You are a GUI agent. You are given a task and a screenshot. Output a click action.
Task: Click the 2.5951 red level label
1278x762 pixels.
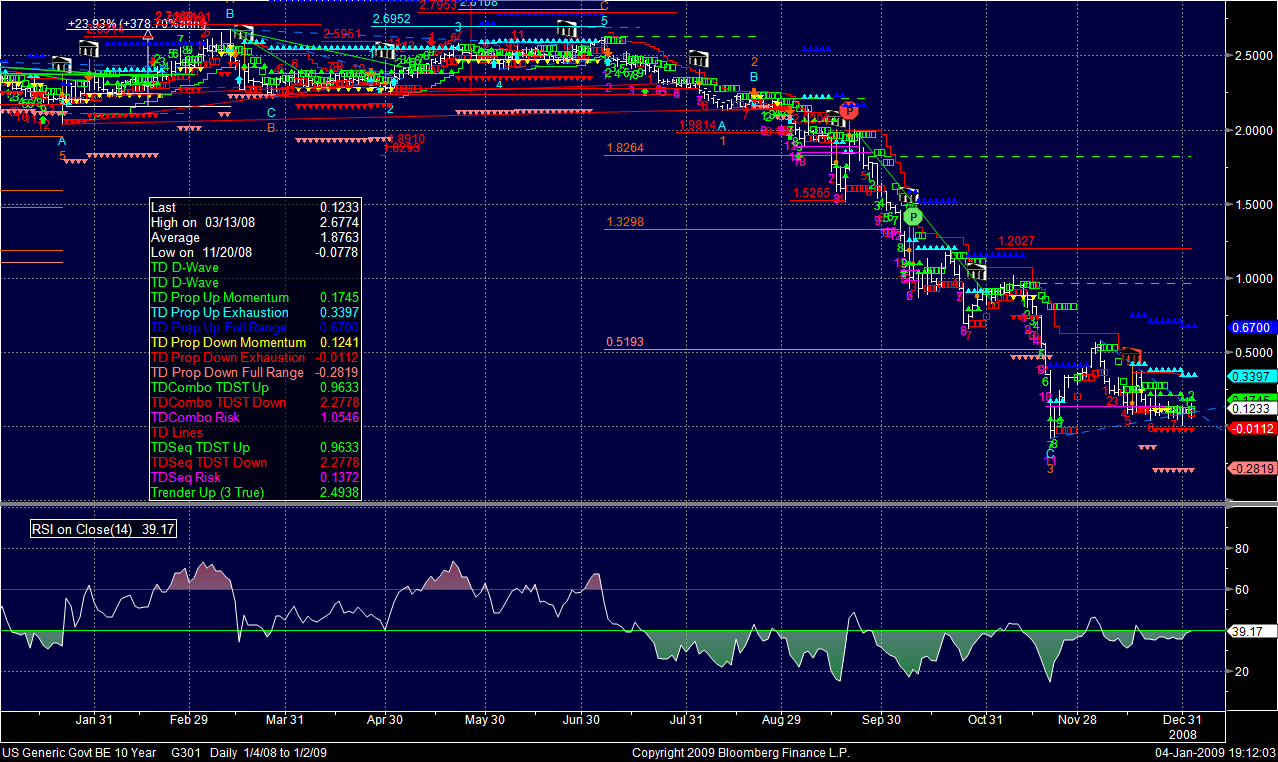pos(343,33)
